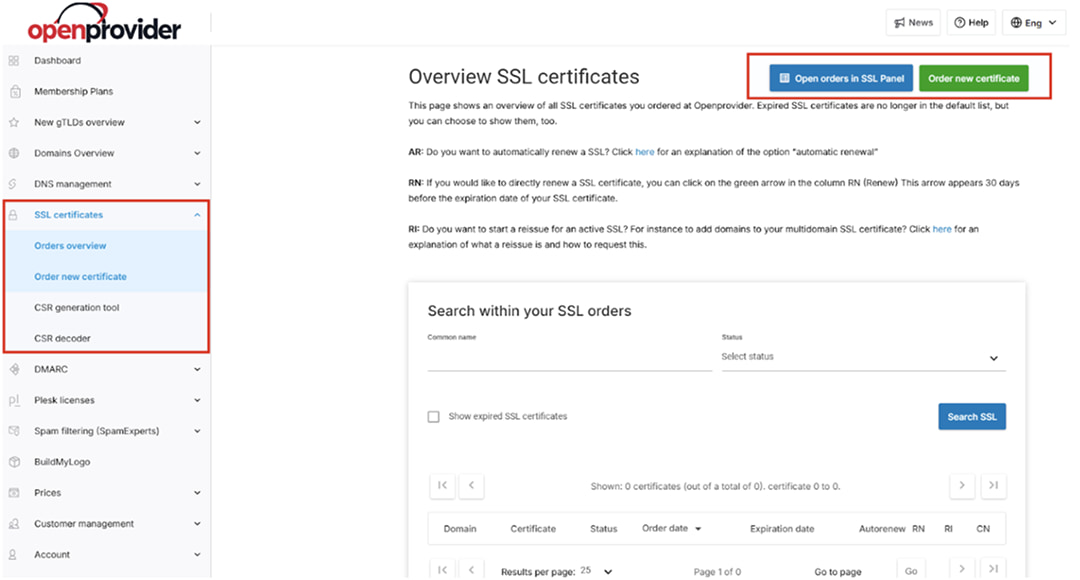Screen dimensions: 1080x580
Task: Collapse SSL certificates menu chevron
Action: pos(197,215)
